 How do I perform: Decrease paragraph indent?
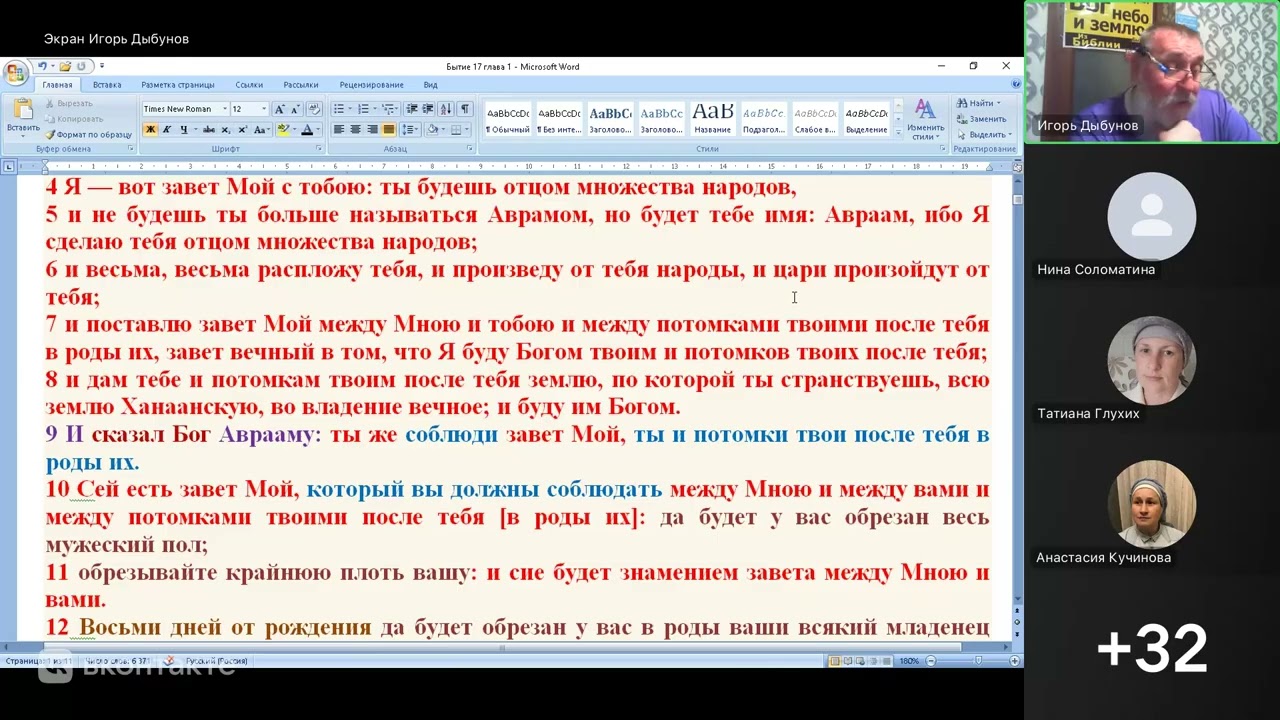413,109
